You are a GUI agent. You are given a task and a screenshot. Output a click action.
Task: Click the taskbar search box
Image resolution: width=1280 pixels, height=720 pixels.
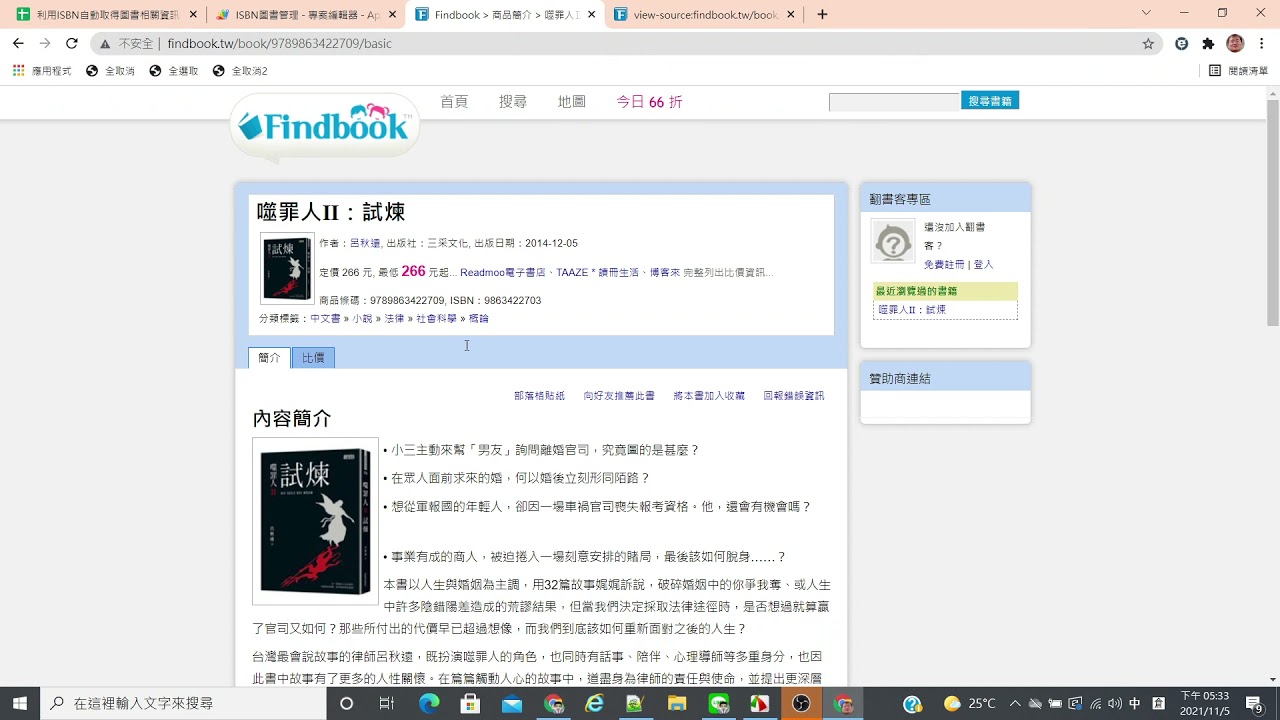(183, 703)
